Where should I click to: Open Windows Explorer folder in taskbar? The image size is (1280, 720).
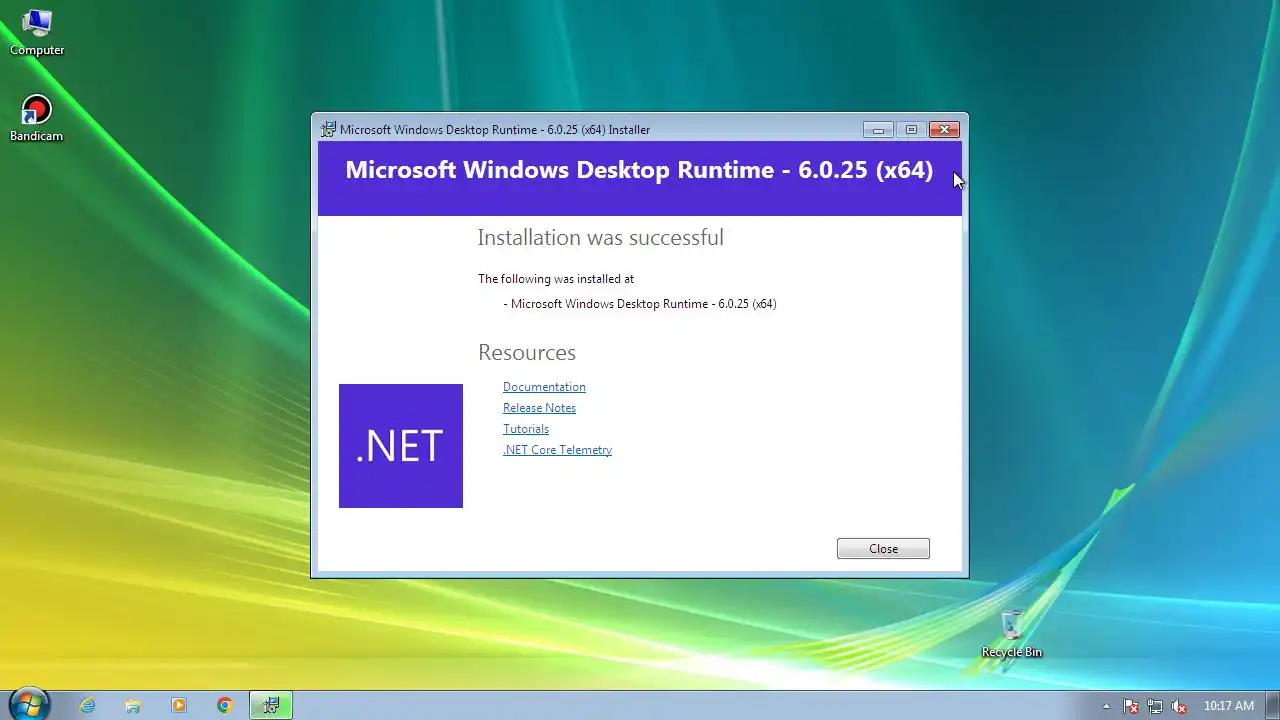pyautogui.click(x=133, y=705)
